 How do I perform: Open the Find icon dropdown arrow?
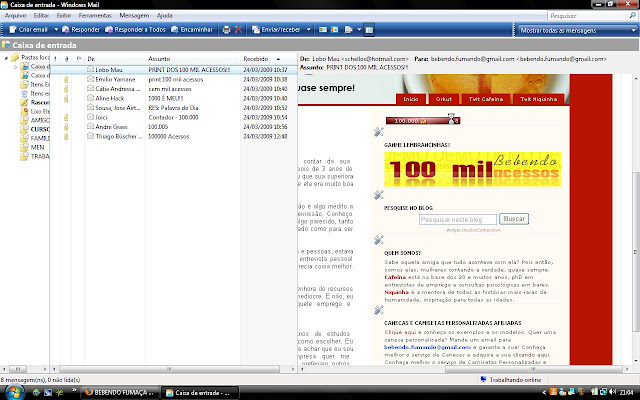359,29
